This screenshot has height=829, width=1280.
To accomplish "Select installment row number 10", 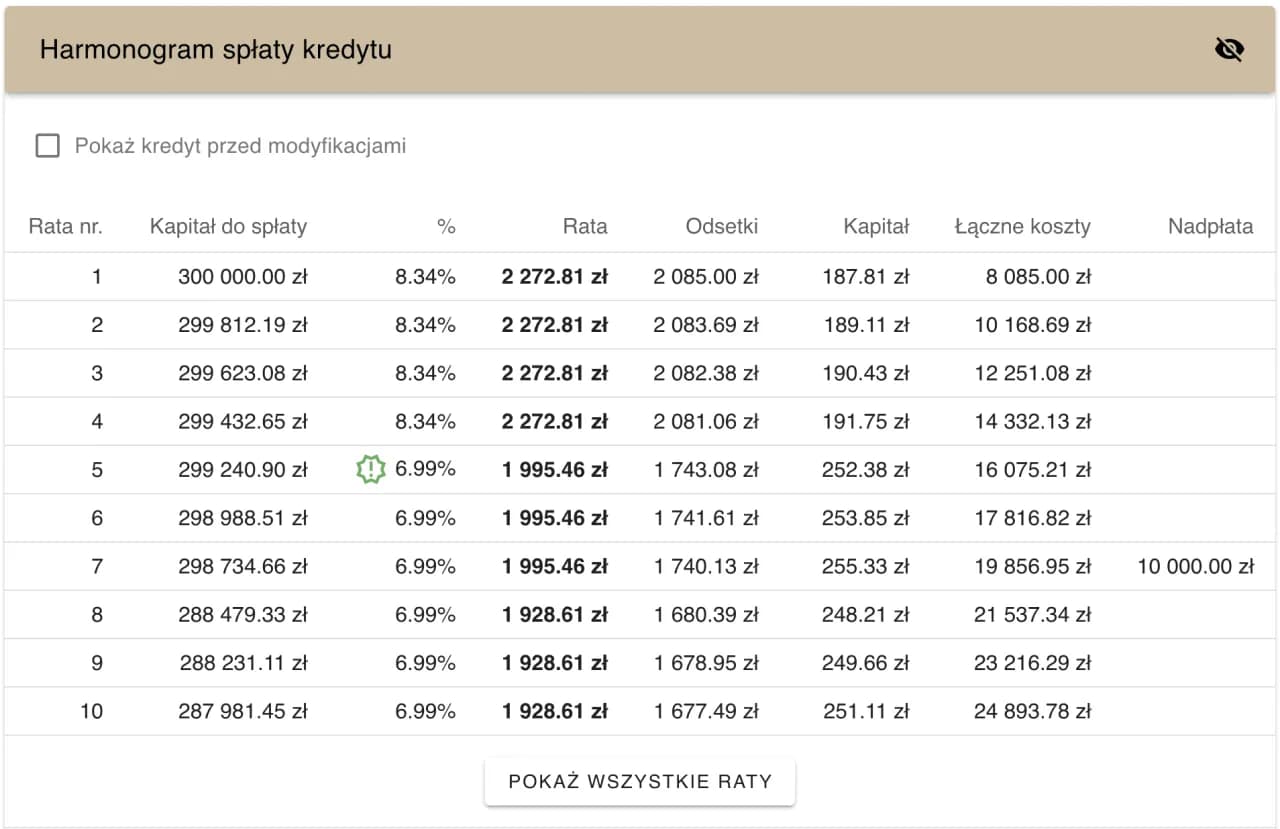I will click(x=640, y=711).
